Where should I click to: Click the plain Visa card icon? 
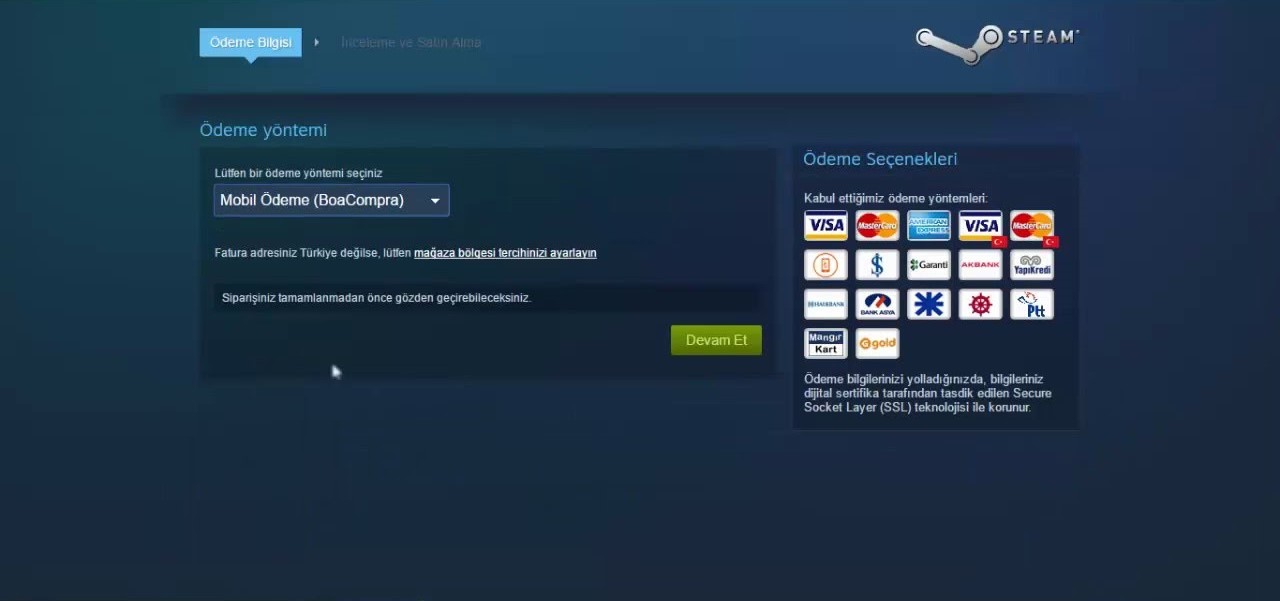[x=826, y=226]
